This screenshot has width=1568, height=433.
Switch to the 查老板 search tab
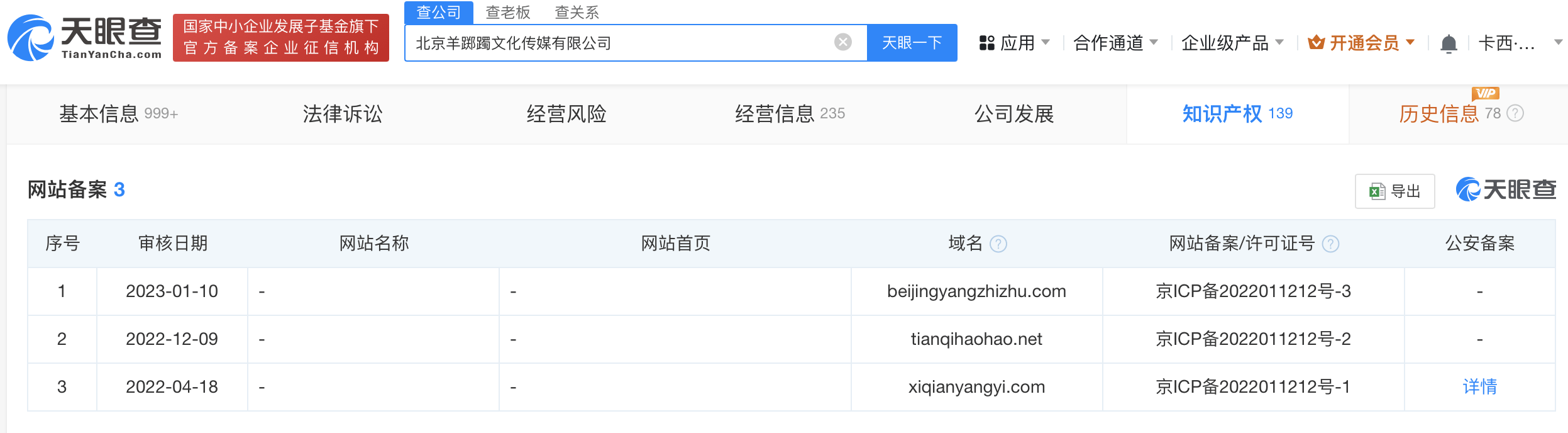[x=508, y=13]
